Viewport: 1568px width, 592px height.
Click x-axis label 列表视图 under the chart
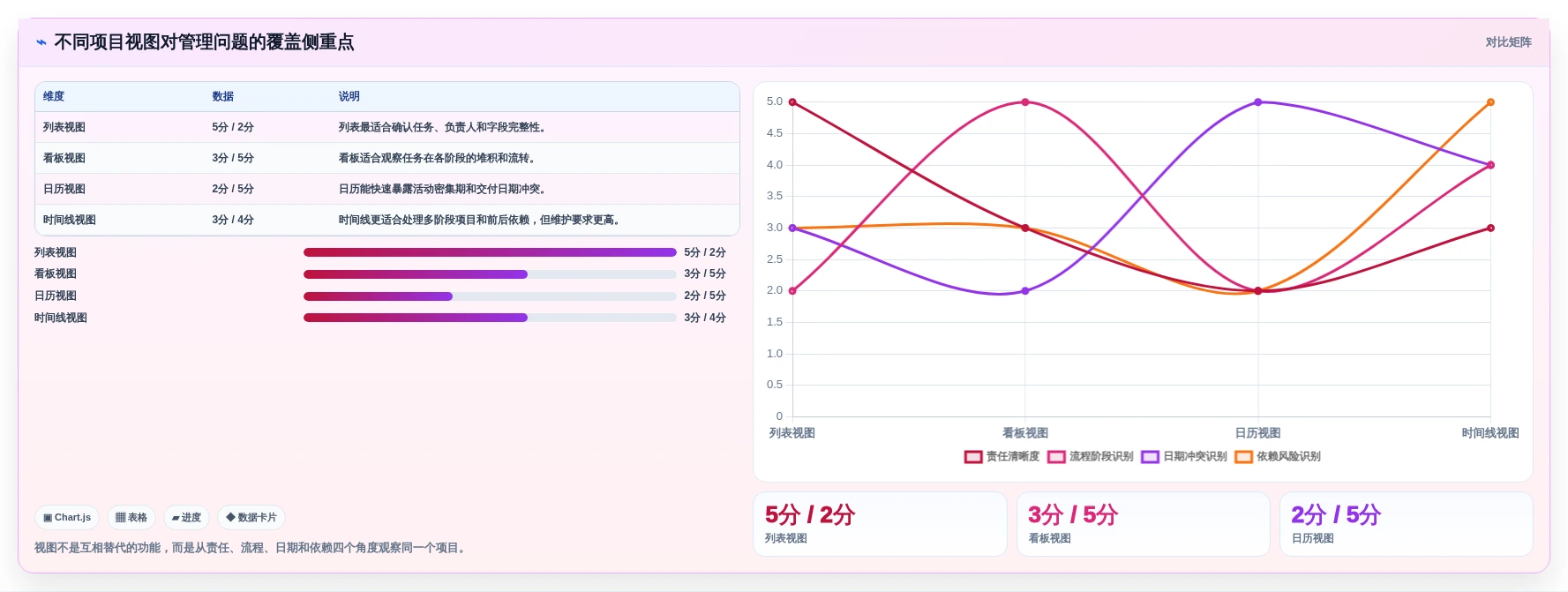[x=792, y=433]
